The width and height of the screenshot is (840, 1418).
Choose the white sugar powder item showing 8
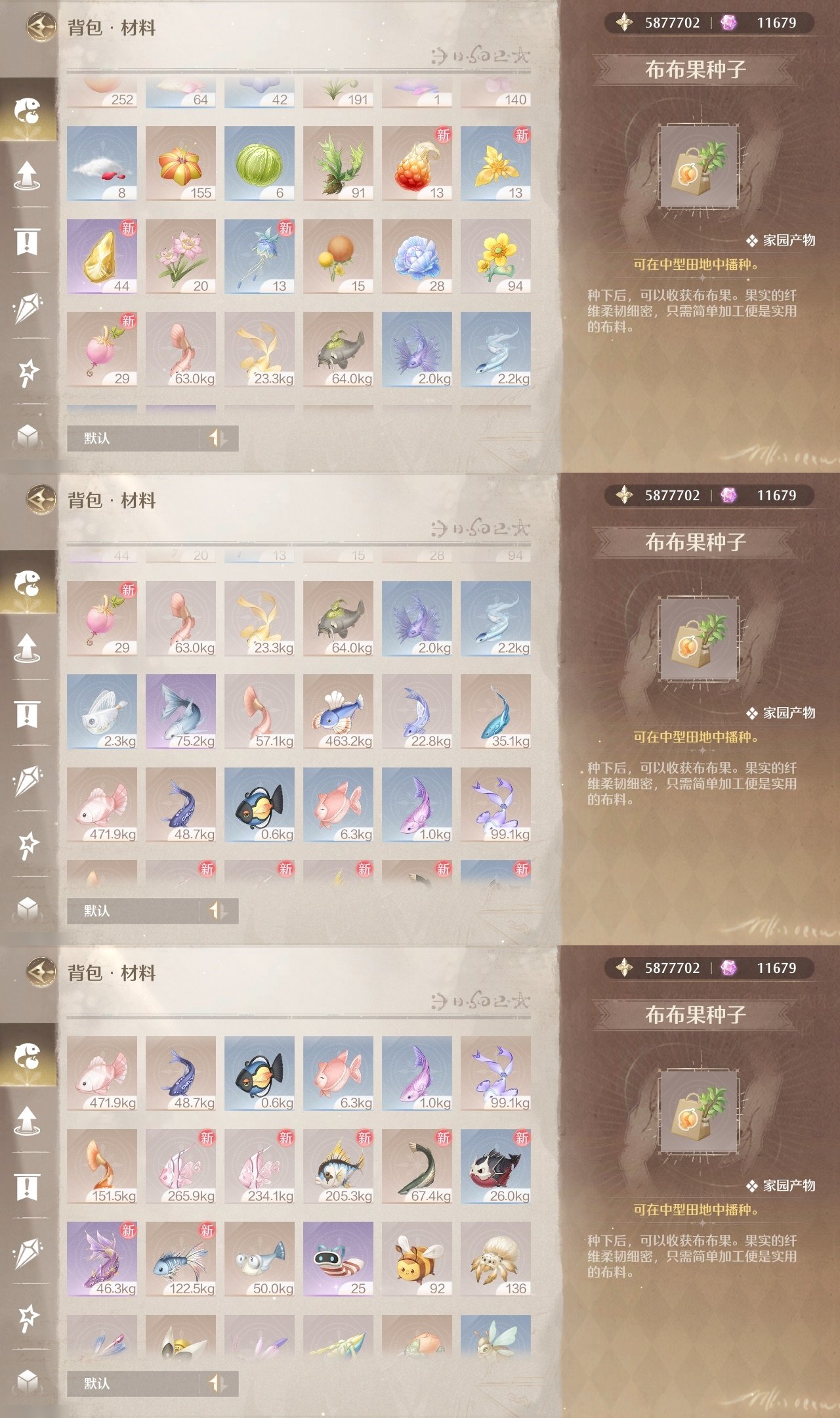coord(102,163)
